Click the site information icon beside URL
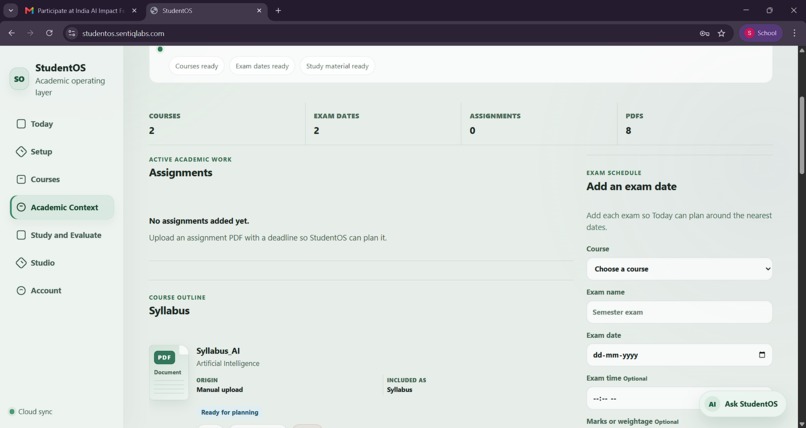 [72, 33]
